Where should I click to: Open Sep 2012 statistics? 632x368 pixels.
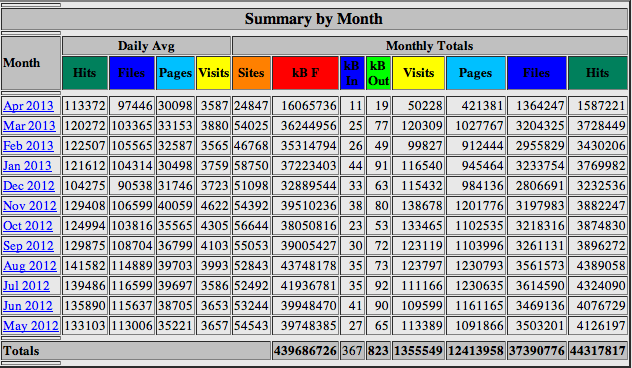[x=28, y=245]
